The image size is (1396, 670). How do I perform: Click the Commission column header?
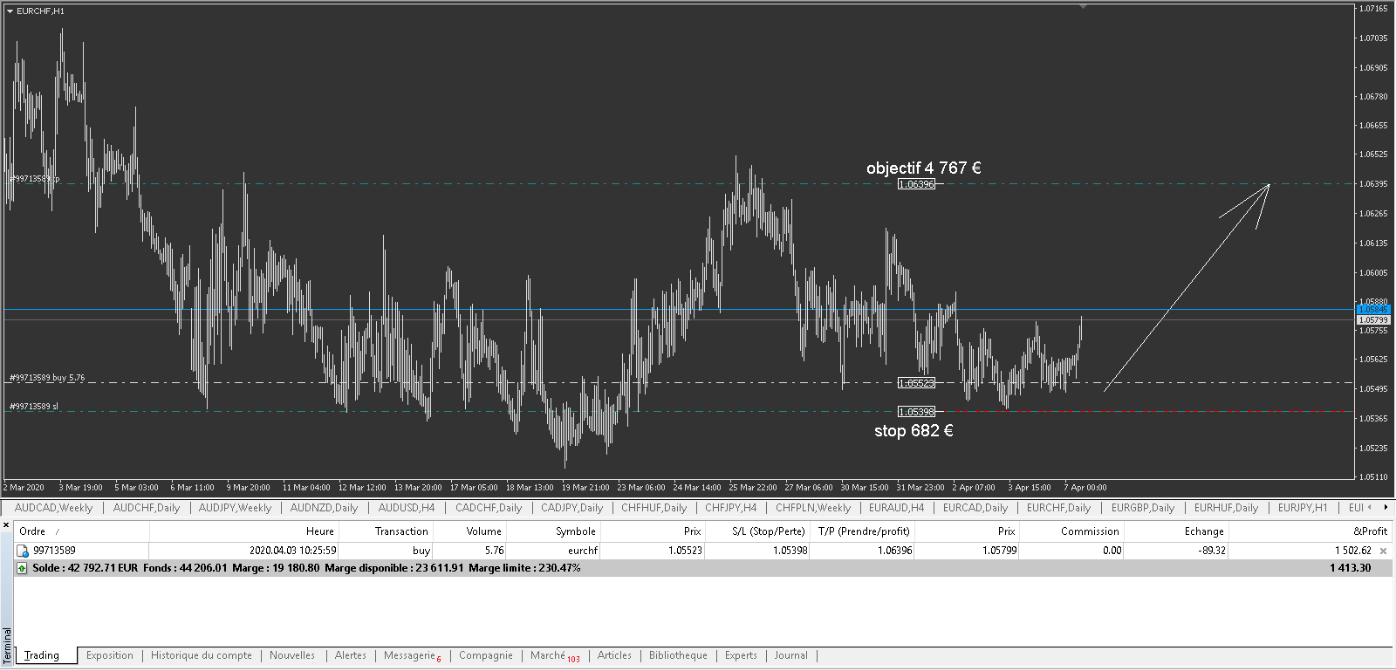(1073, 531)
